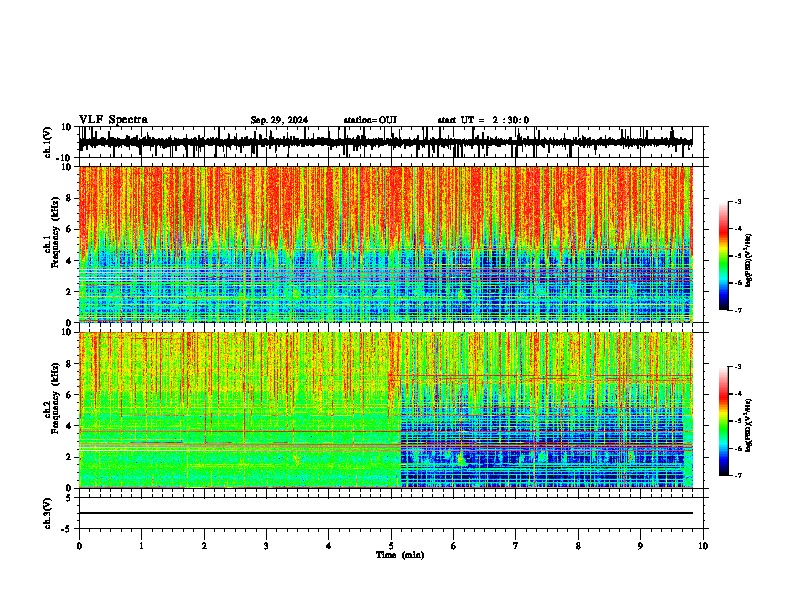Click the 'ch.3(V)' axis label
The height and width of the screenshot is (612, 792).
click(x=48, y=513)
